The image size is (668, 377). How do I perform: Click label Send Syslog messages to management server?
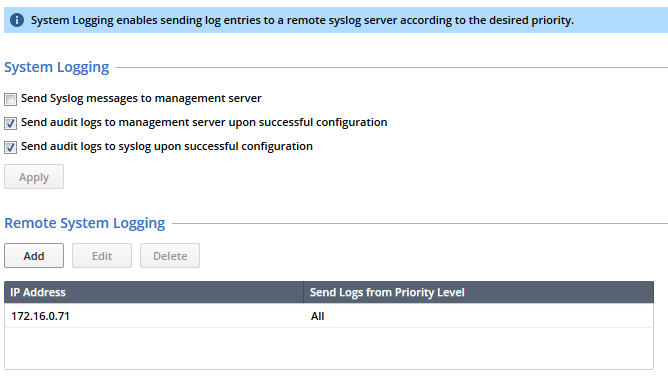coord(141,98)
